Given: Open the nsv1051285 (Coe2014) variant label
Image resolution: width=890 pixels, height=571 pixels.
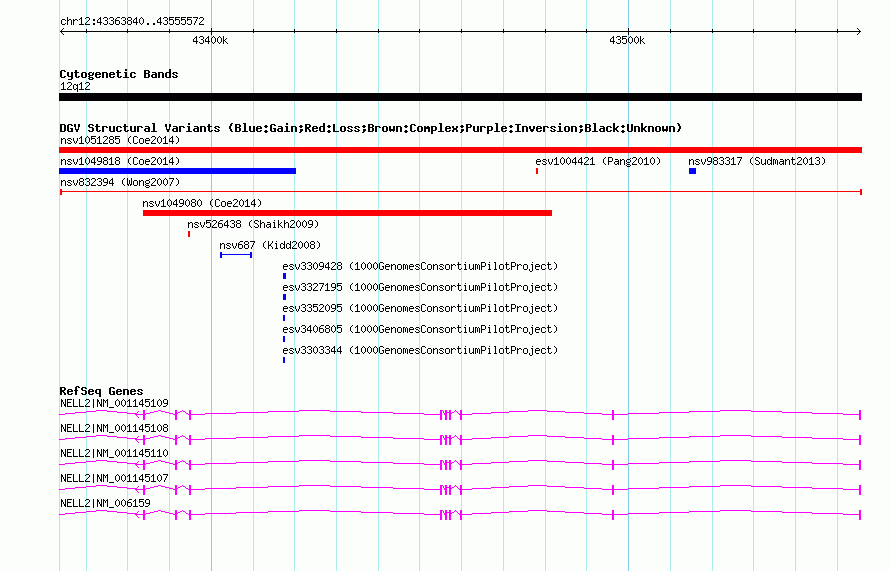Looking at the screenshot, I should (x=120, y=140).
